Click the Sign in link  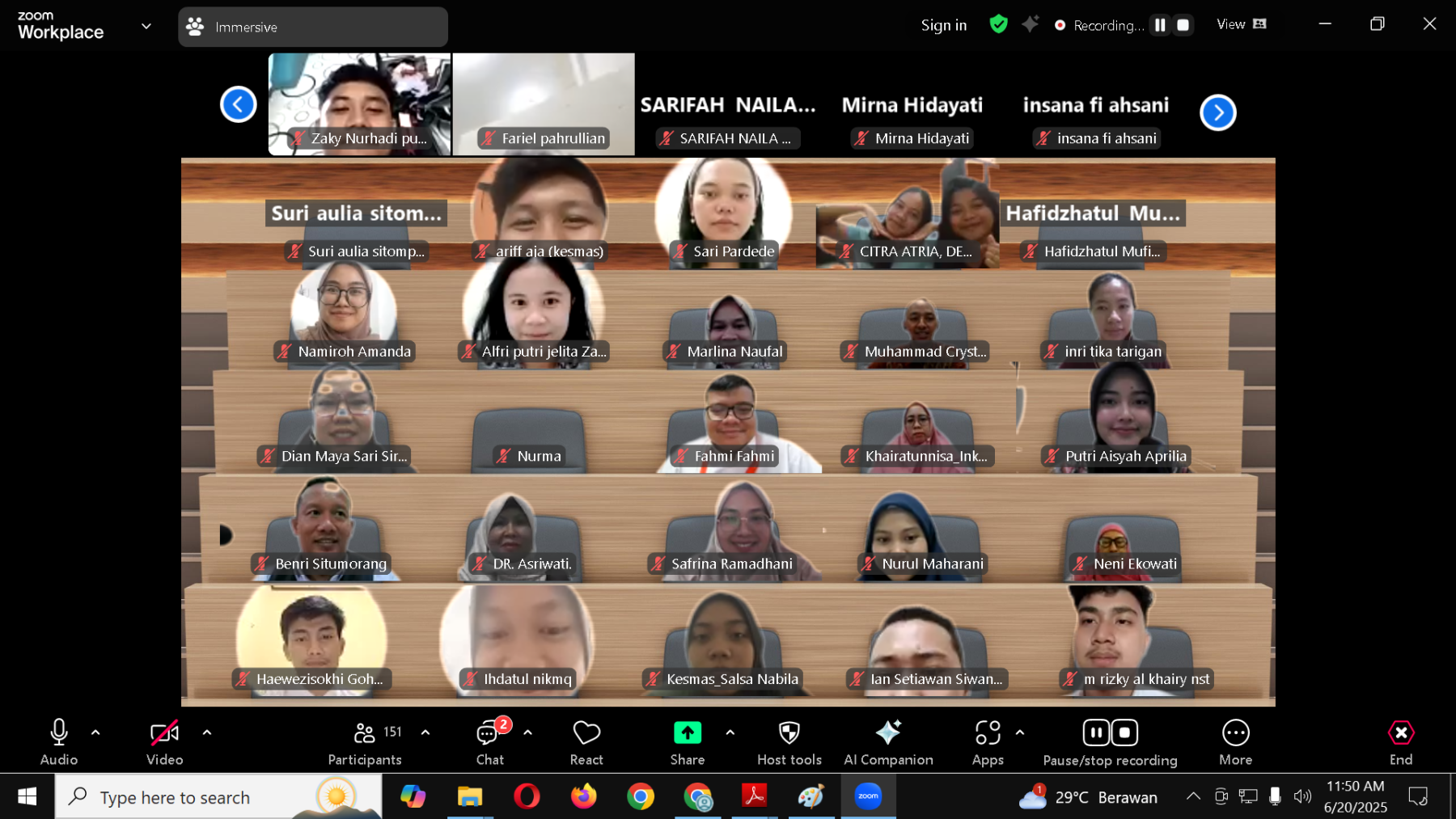point(943,25)
